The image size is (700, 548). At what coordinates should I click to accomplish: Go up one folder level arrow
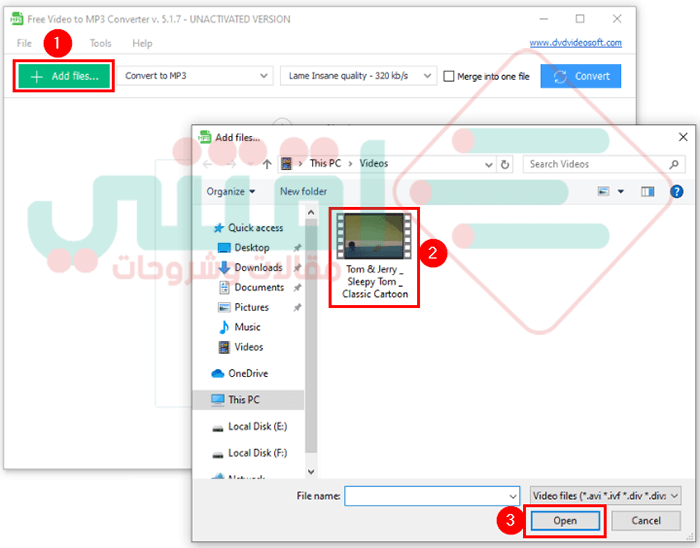[267, 164]
